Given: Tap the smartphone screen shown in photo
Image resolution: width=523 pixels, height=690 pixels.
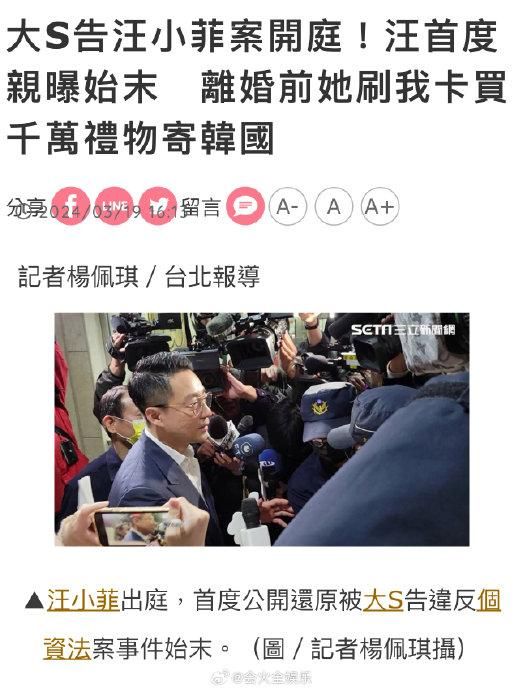Looking at the screenshot, I should (x=132, y=526).
